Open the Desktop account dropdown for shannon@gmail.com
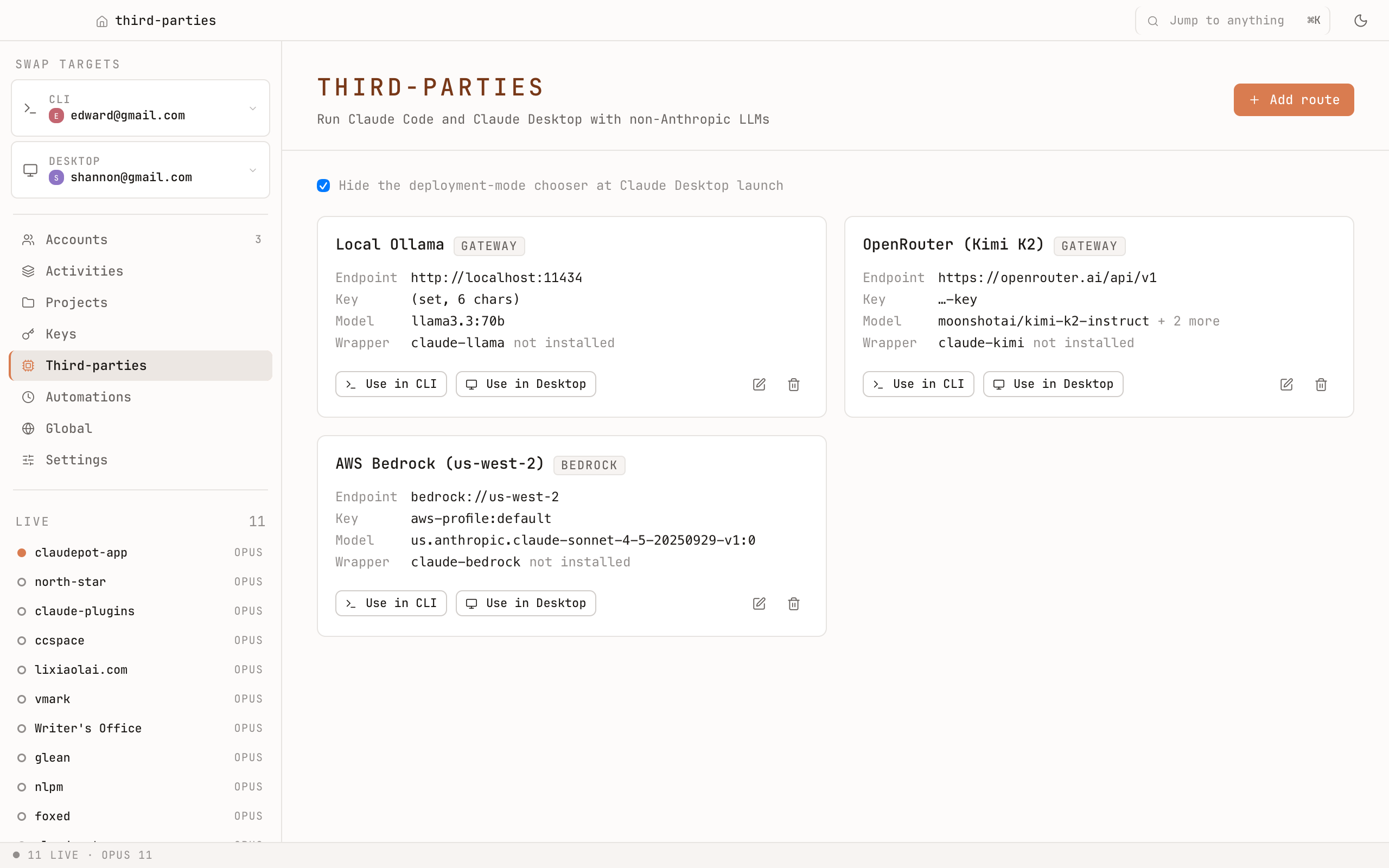This screenshot has width=1389, height=868. coord(253,170)
